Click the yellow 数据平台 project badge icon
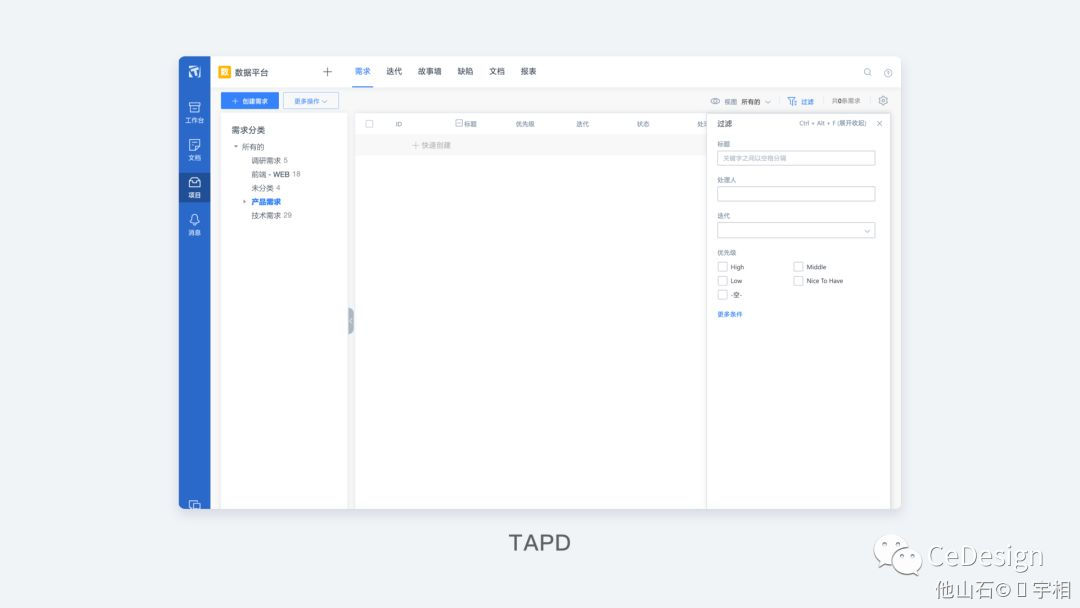This screenshot has width=1080, height=608. click(x=225, y=72)
